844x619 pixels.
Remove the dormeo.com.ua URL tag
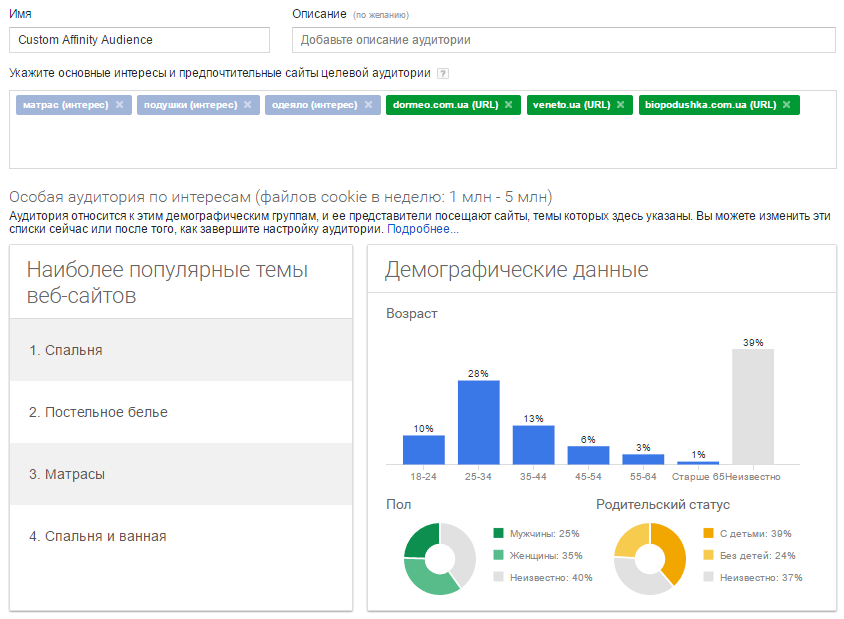point(508,104)
